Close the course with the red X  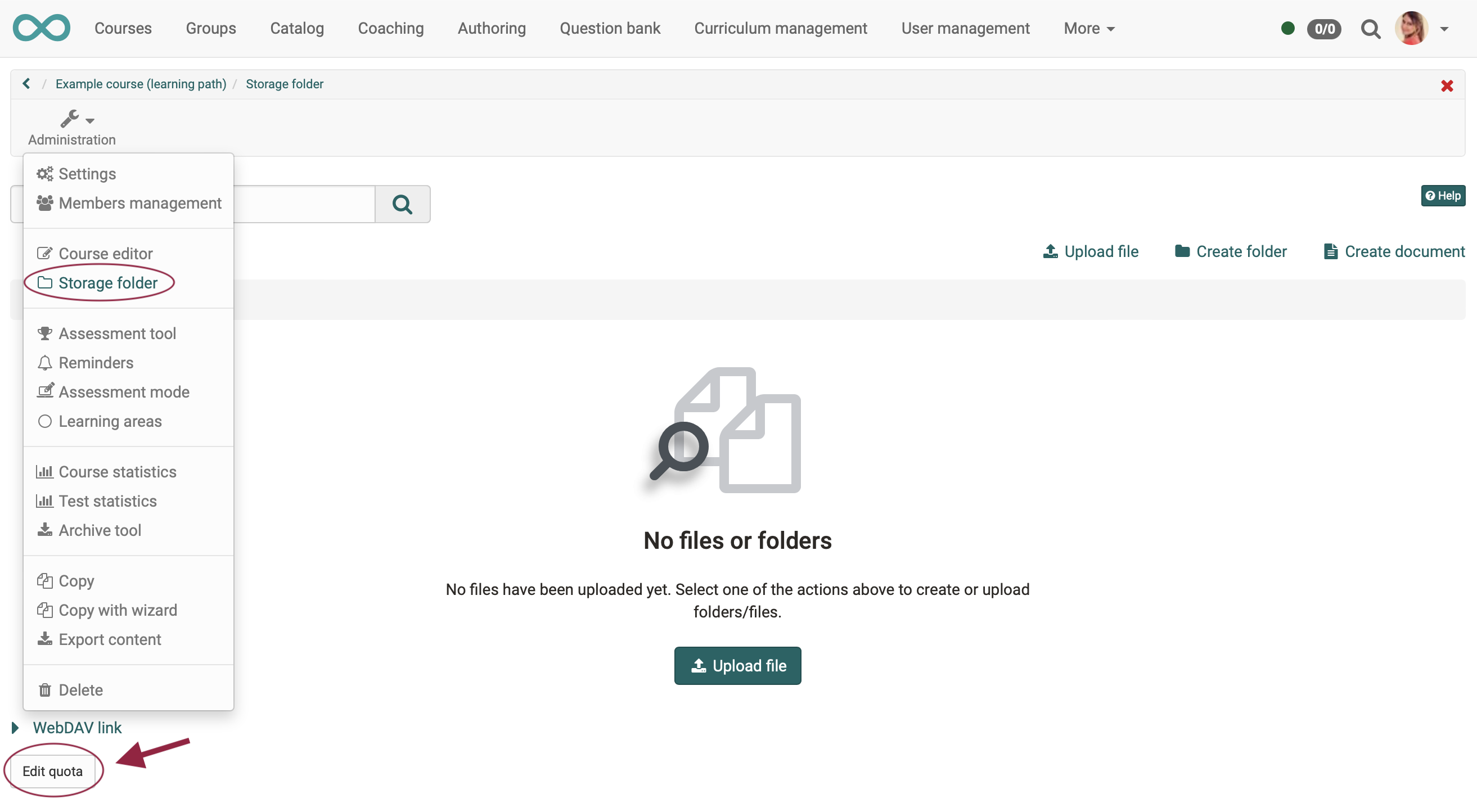(x=1447, y=86)
